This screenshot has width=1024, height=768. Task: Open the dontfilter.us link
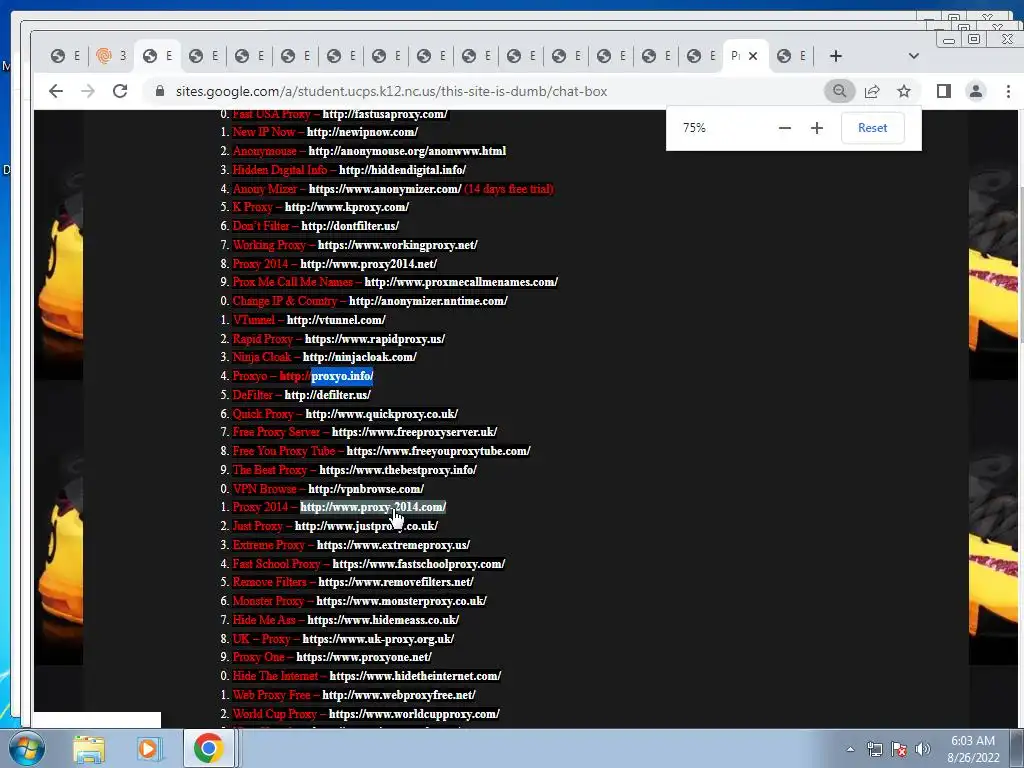(x=350, y=226)
